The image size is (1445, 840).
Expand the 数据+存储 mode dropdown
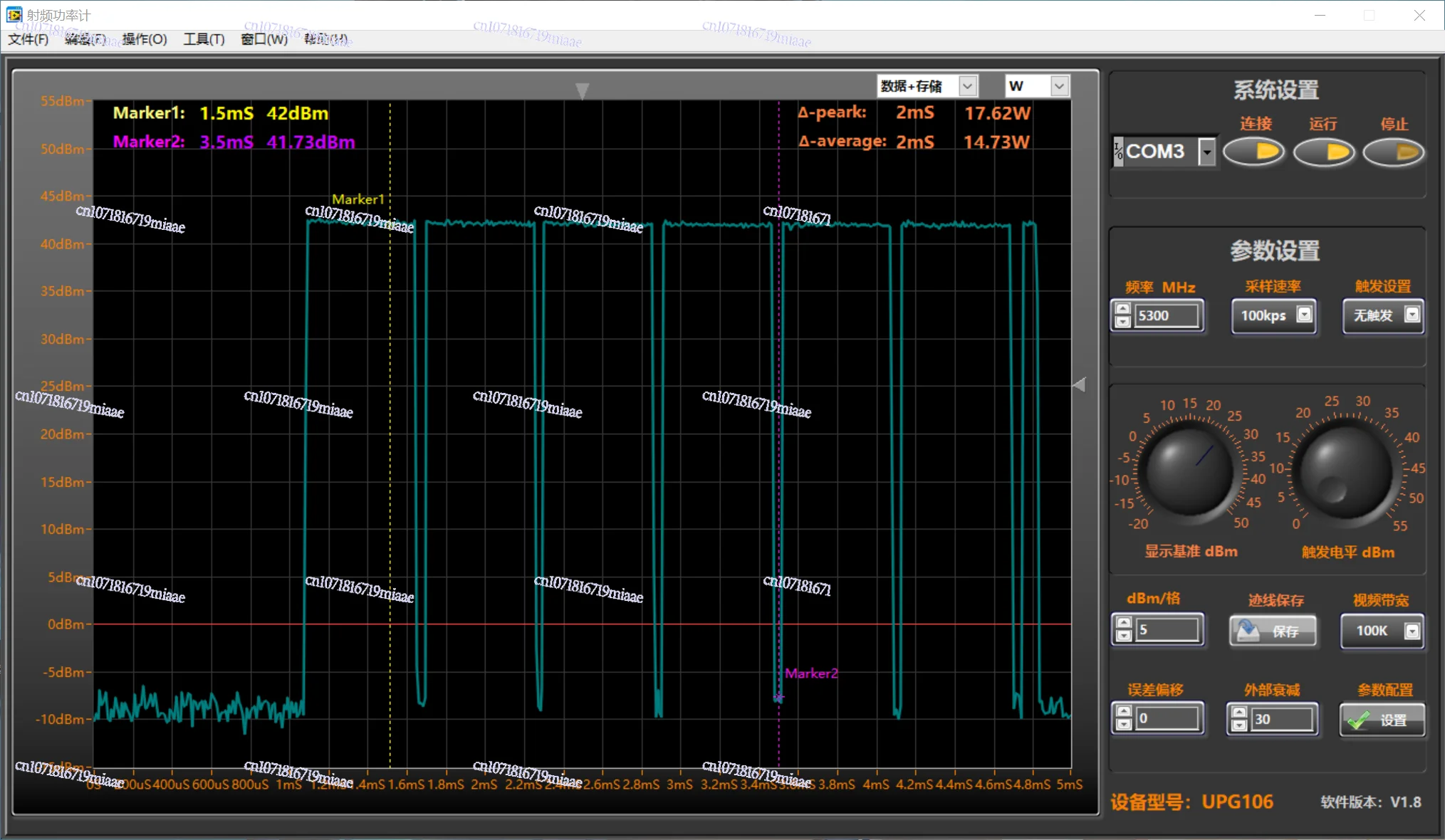pyautogui.click(x=967, y=86)
